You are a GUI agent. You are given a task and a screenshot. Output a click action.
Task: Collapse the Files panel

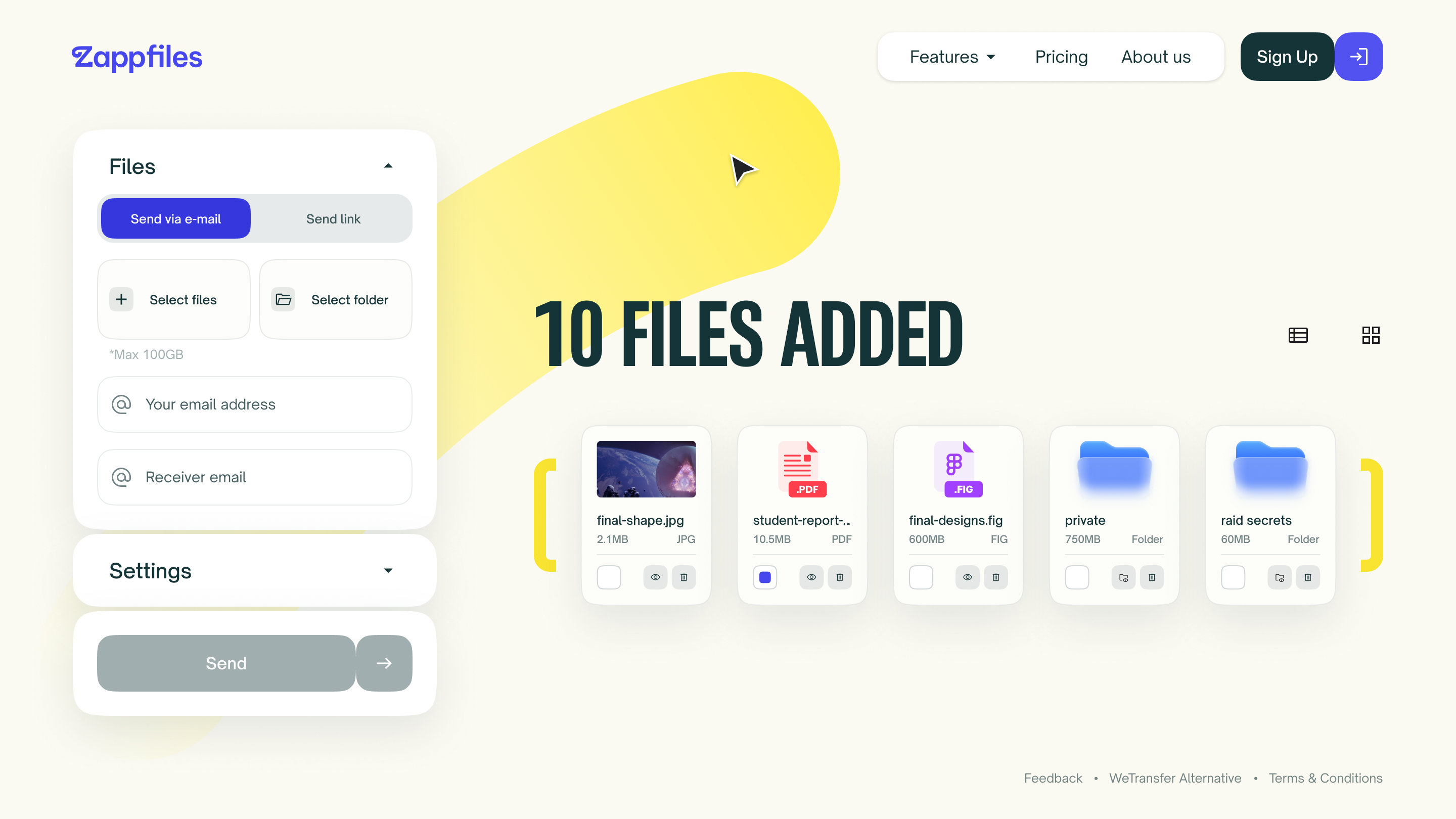388,166
